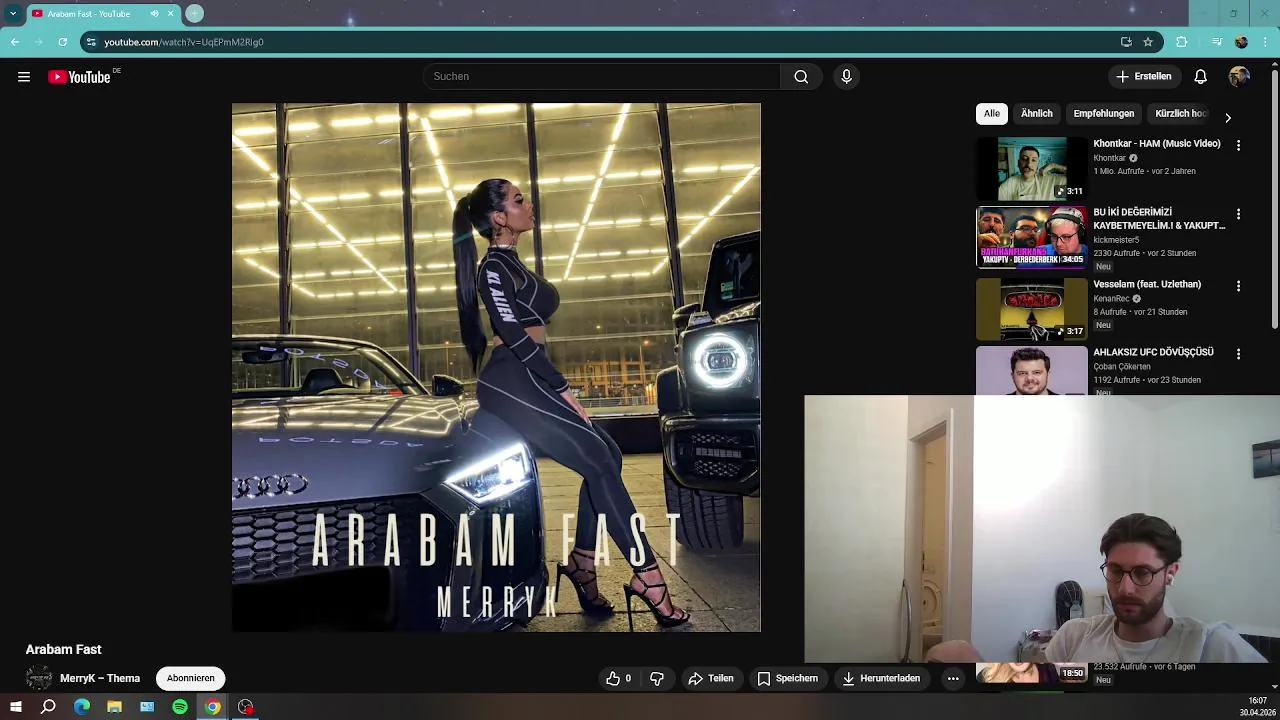The height and width of the screenshot is (720, 1280).
Task: Close the Arabam Fast tab
Action: (171, 14)
